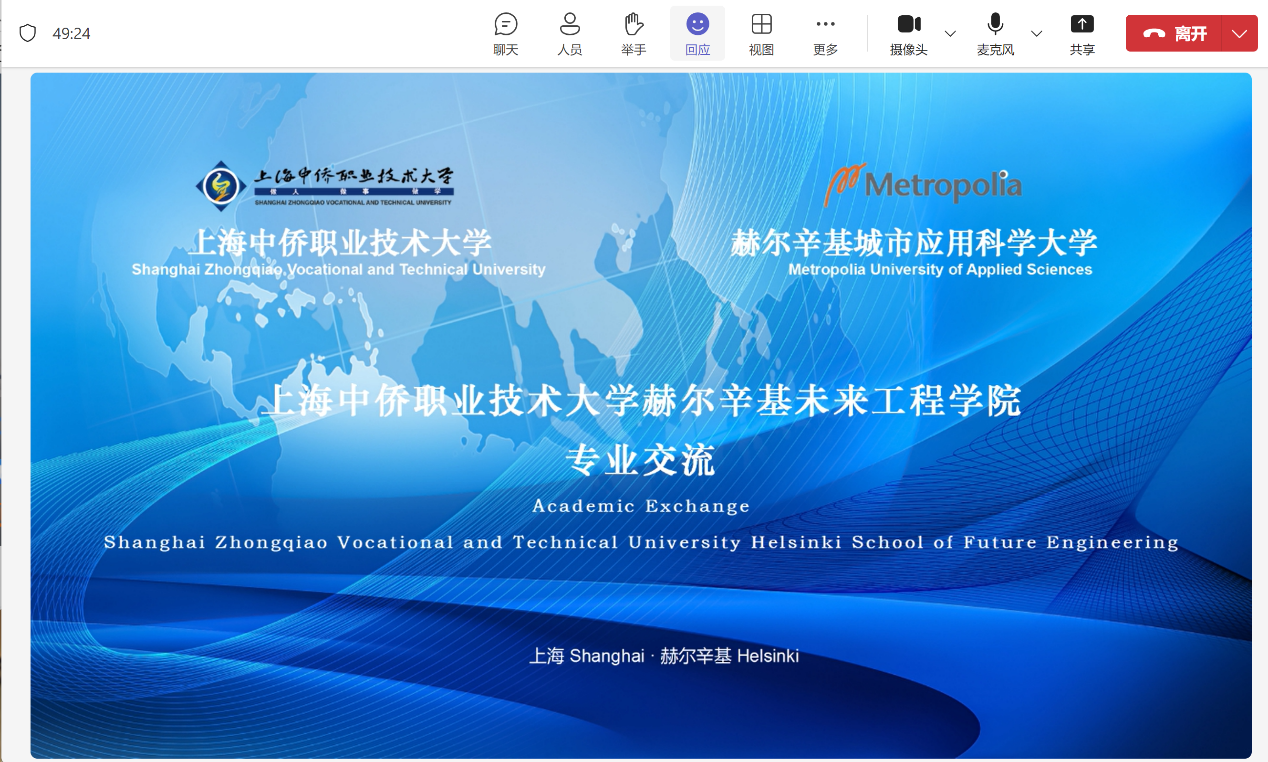
Task: Open the dropdown arrow beside Leave
Action: point(1240,33)
